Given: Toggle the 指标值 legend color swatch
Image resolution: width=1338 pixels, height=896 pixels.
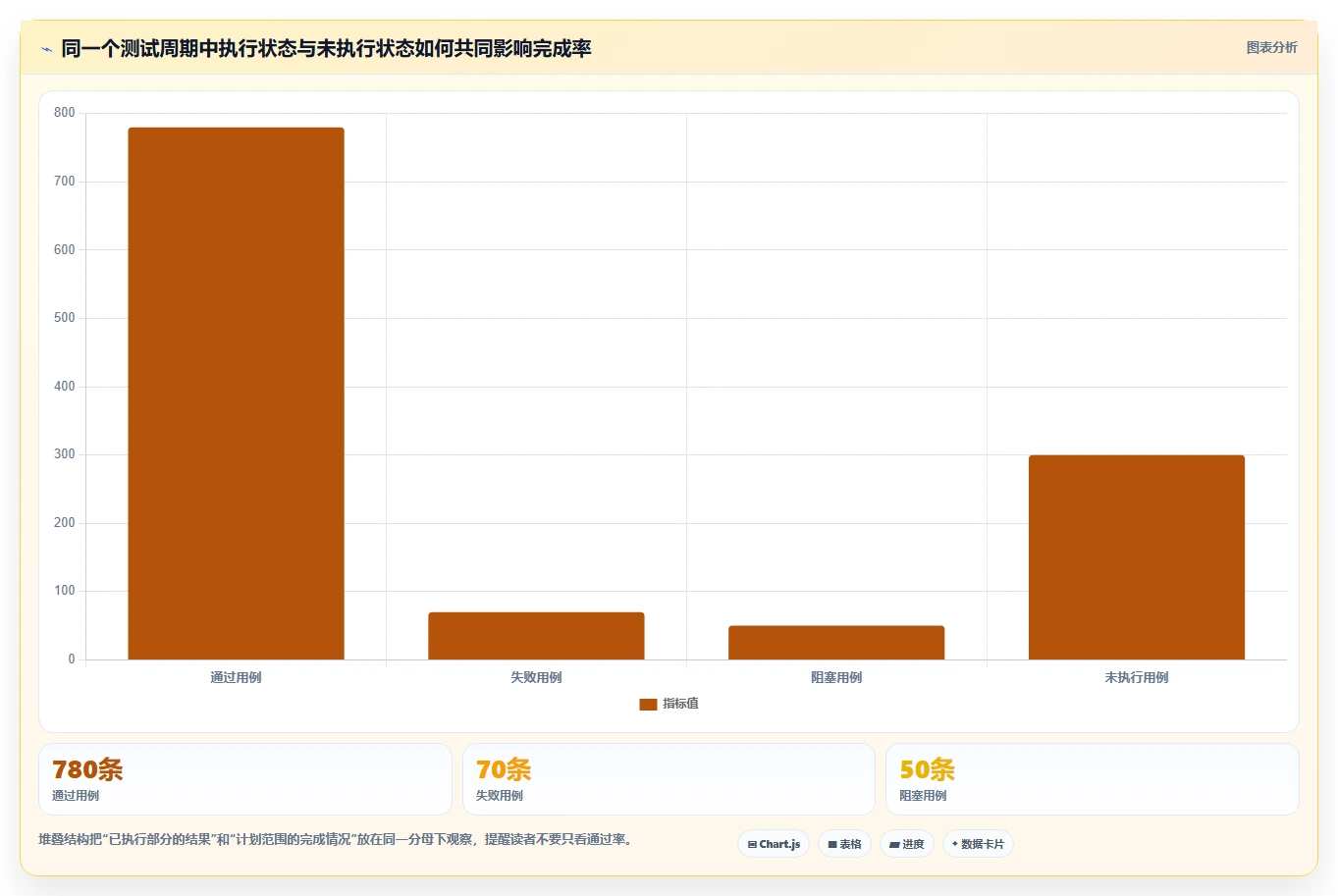Looking at the screenshot, I should (x=648, y=704).
